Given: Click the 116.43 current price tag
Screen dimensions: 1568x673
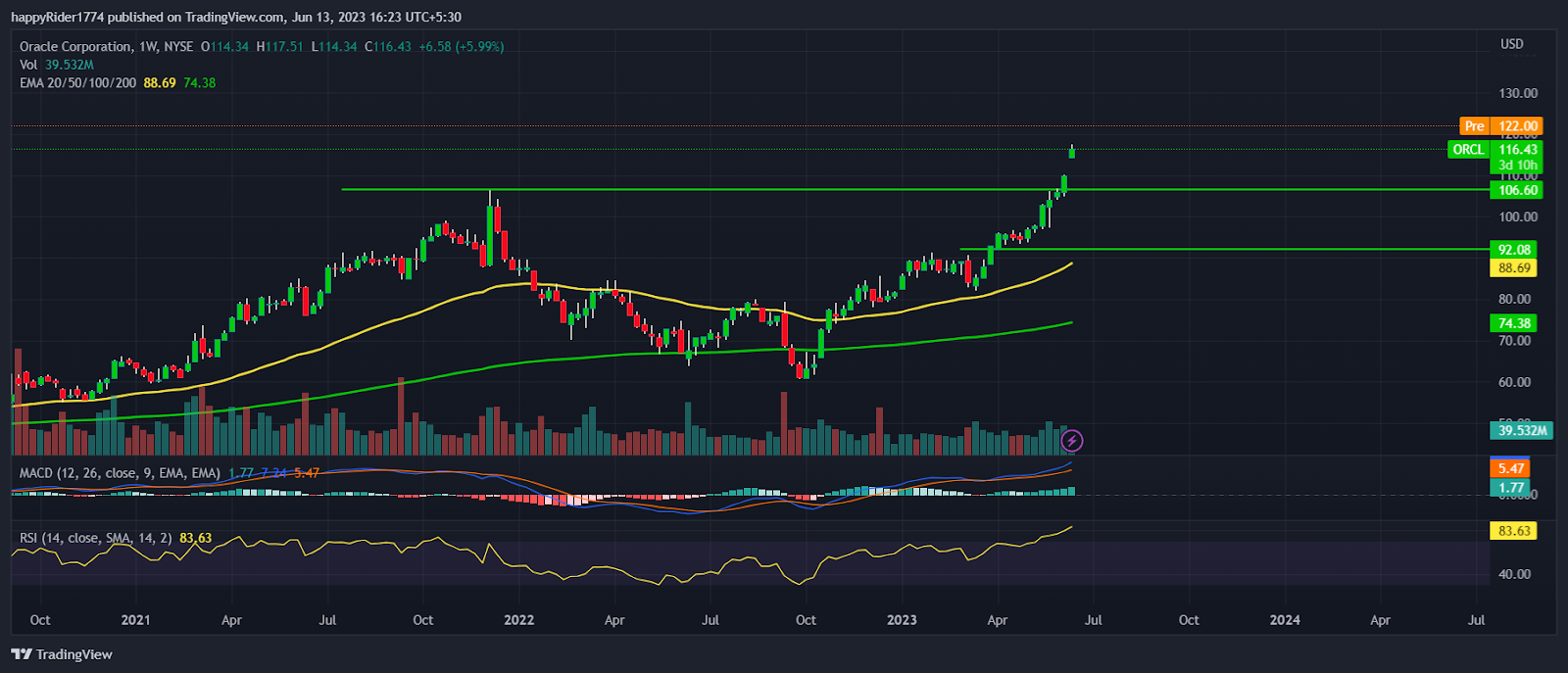Looking at the screenshot, I should 1517,150.
